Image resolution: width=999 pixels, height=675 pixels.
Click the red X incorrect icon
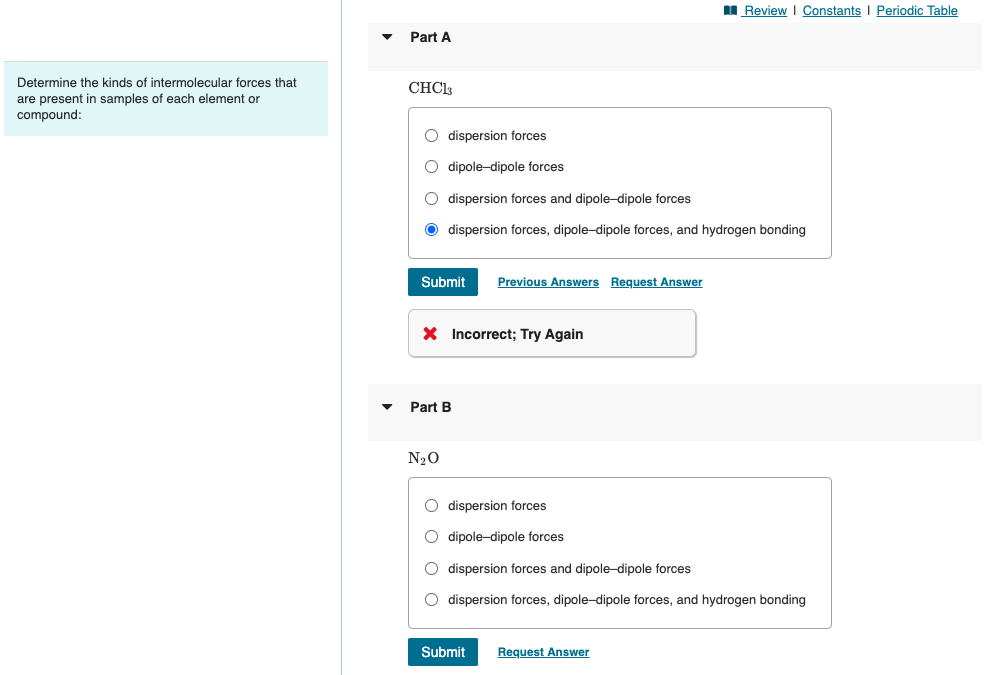430,334
